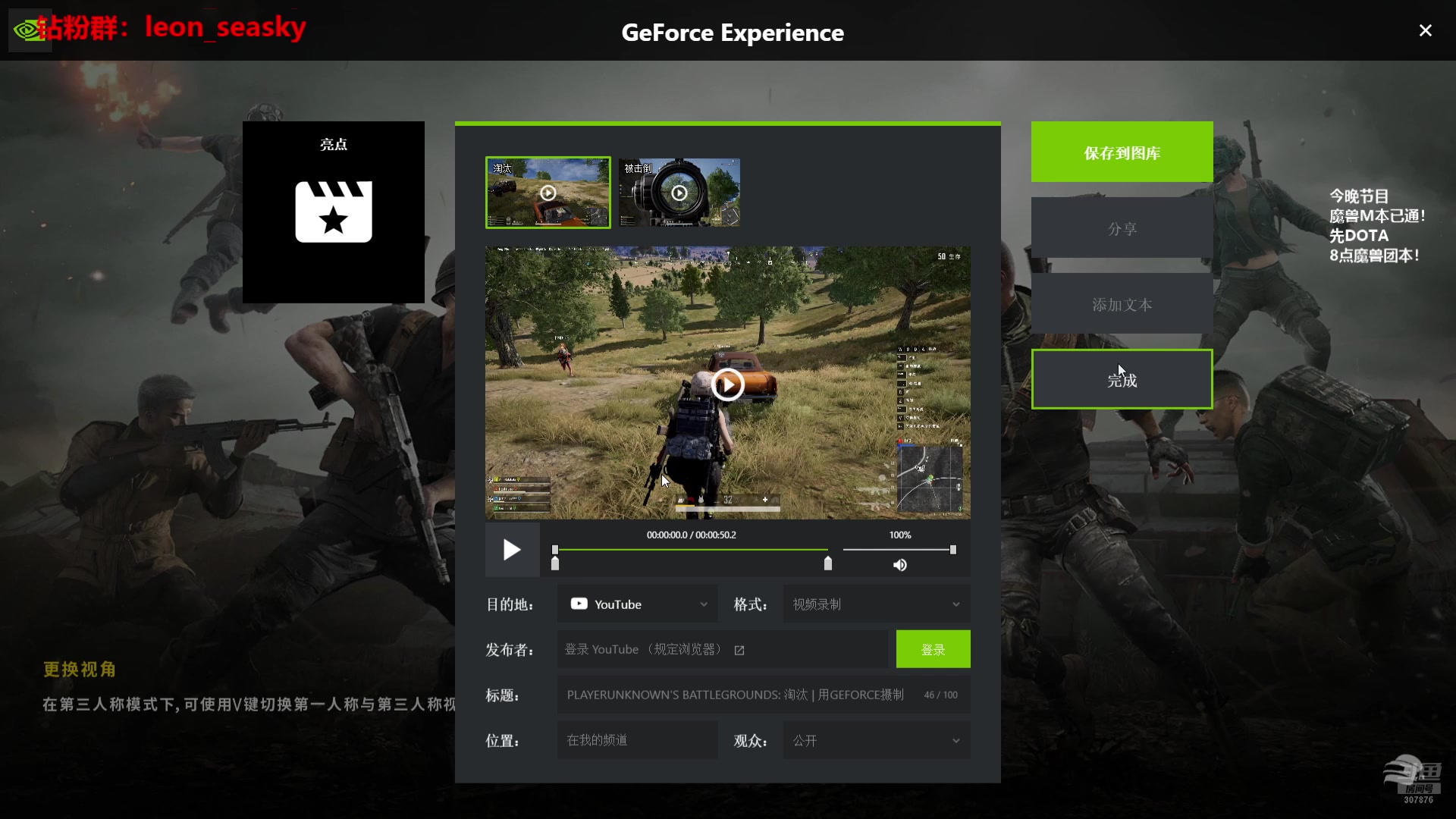This screenshot has width=1456, height=819.
Task: Click the trim start handle on timeline
Action: point(555,563)
